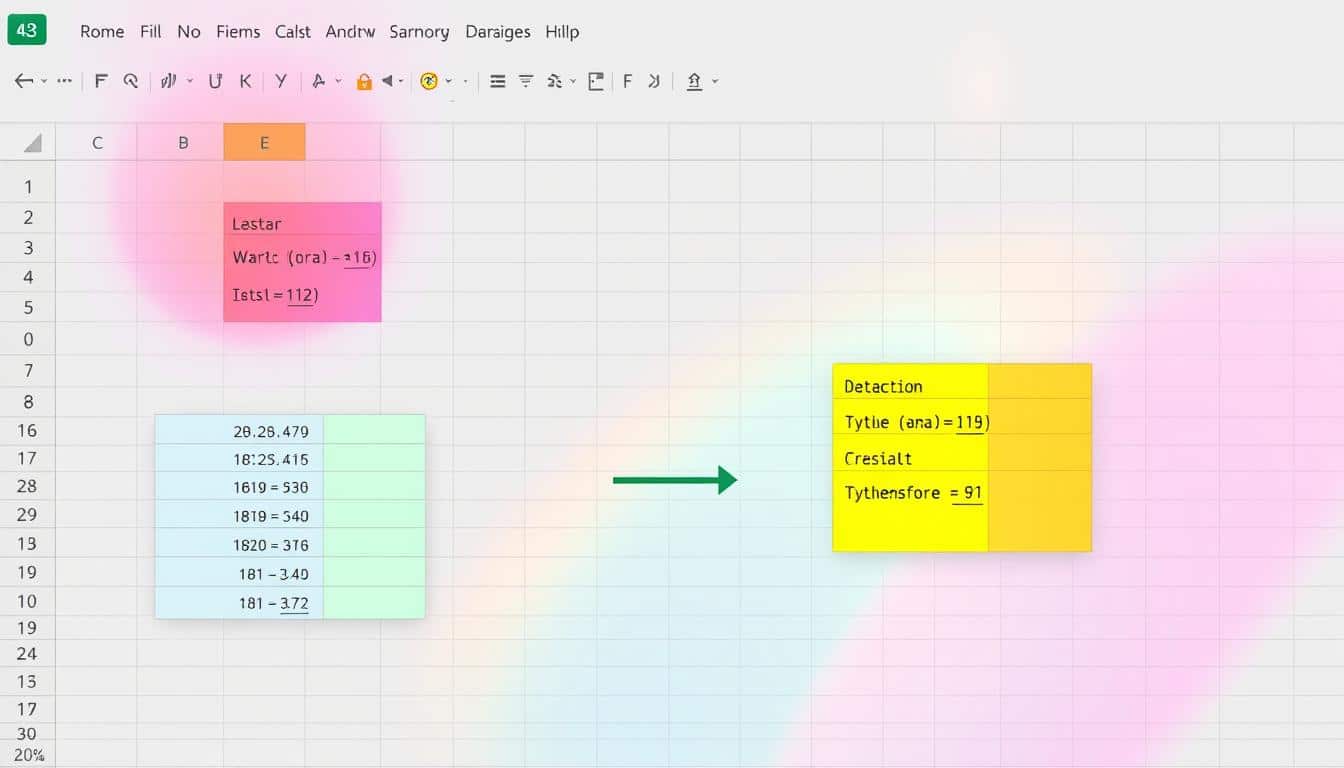Click the K icon in the toolbar
The image size is (1344, 768).
pyautogui.click(x=245, y=82)
